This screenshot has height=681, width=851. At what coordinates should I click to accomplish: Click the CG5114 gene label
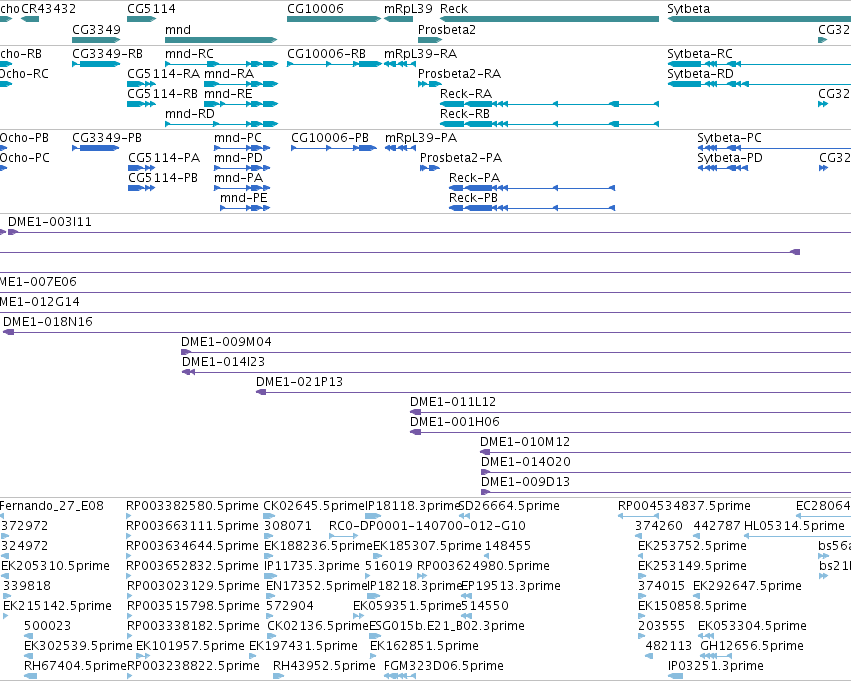[x=151, y=9]
